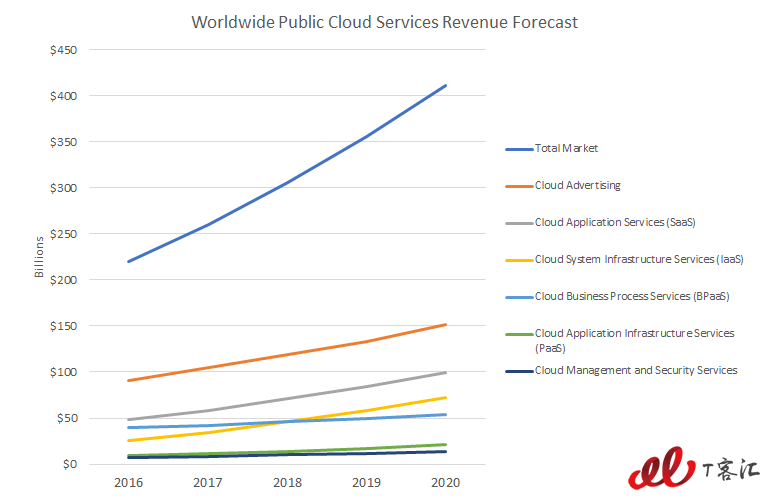Click the light blue BPaaS legend line swatch
The width and height of the screenshot is (770, 500).
520,297
